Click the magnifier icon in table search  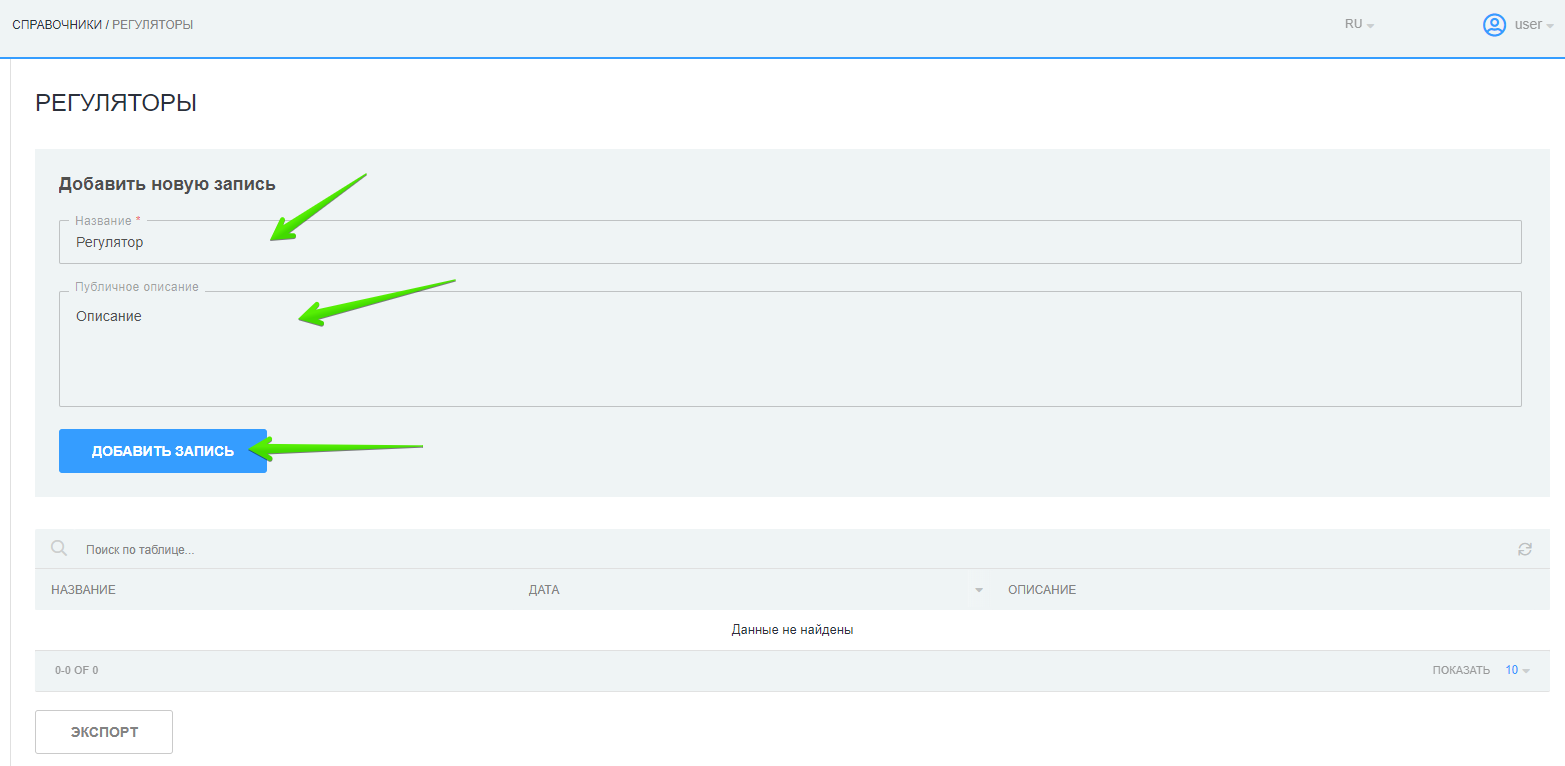pos(59,548)
